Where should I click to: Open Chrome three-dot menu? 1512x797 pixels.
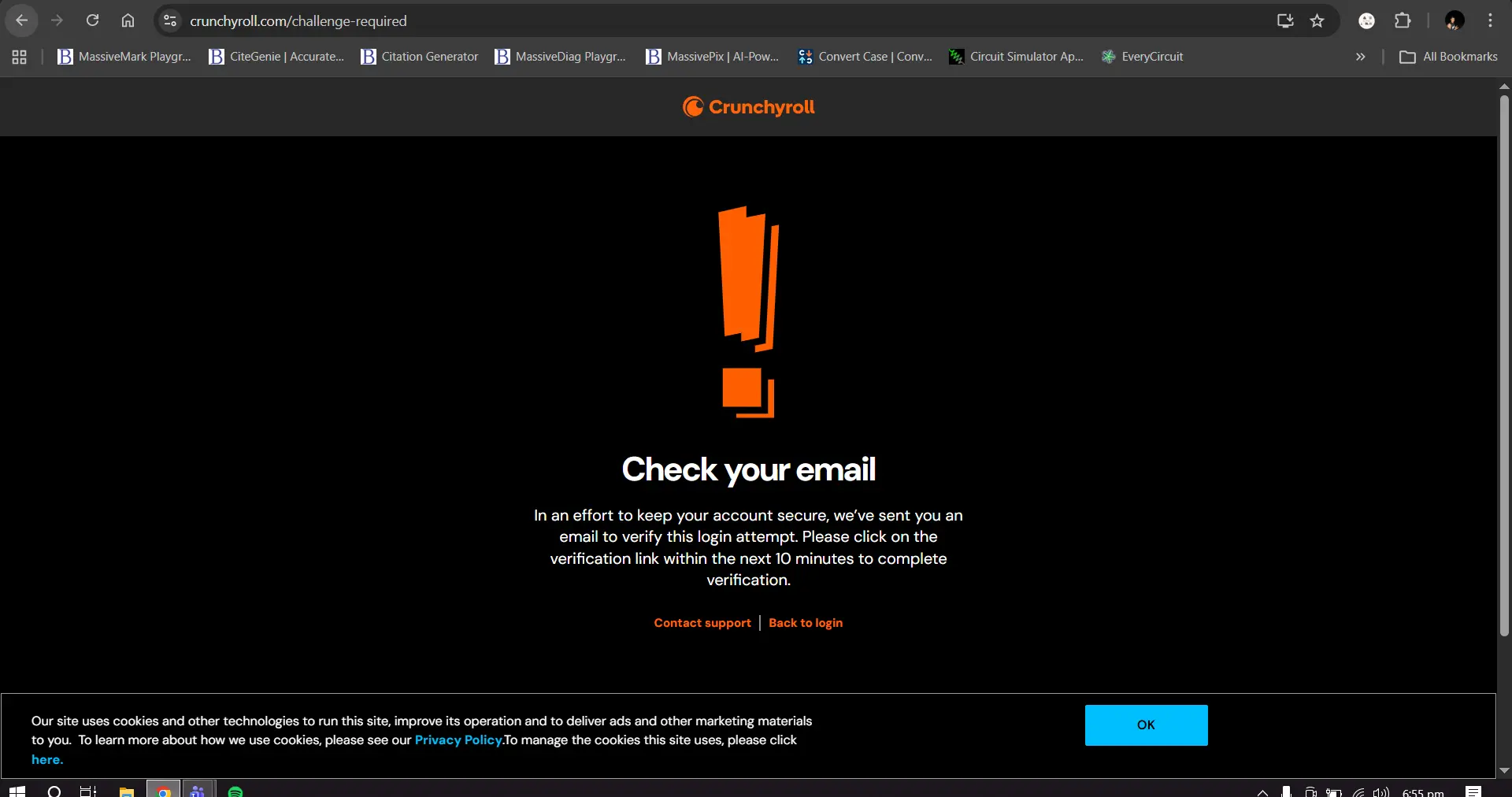point(1490,20)
